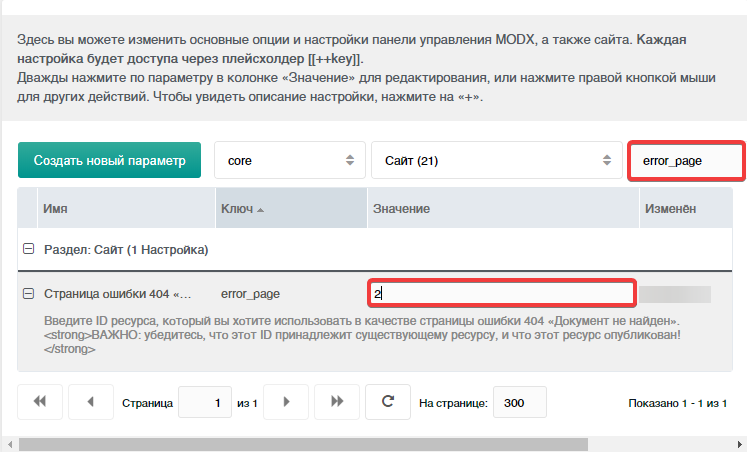This screenshot has height=452, width=747.
Task: Collapse error_page setting description row
Action: point(30,294)
